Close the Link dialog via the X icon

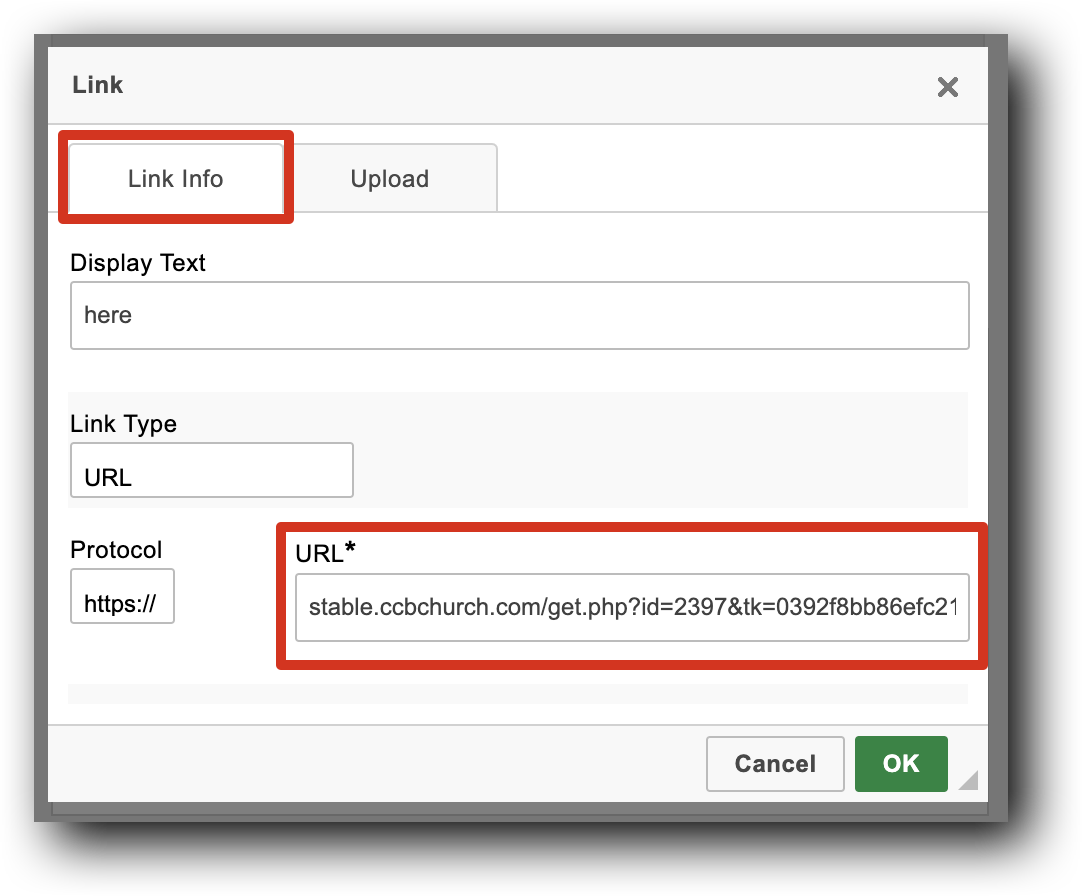tap(948, 87)
